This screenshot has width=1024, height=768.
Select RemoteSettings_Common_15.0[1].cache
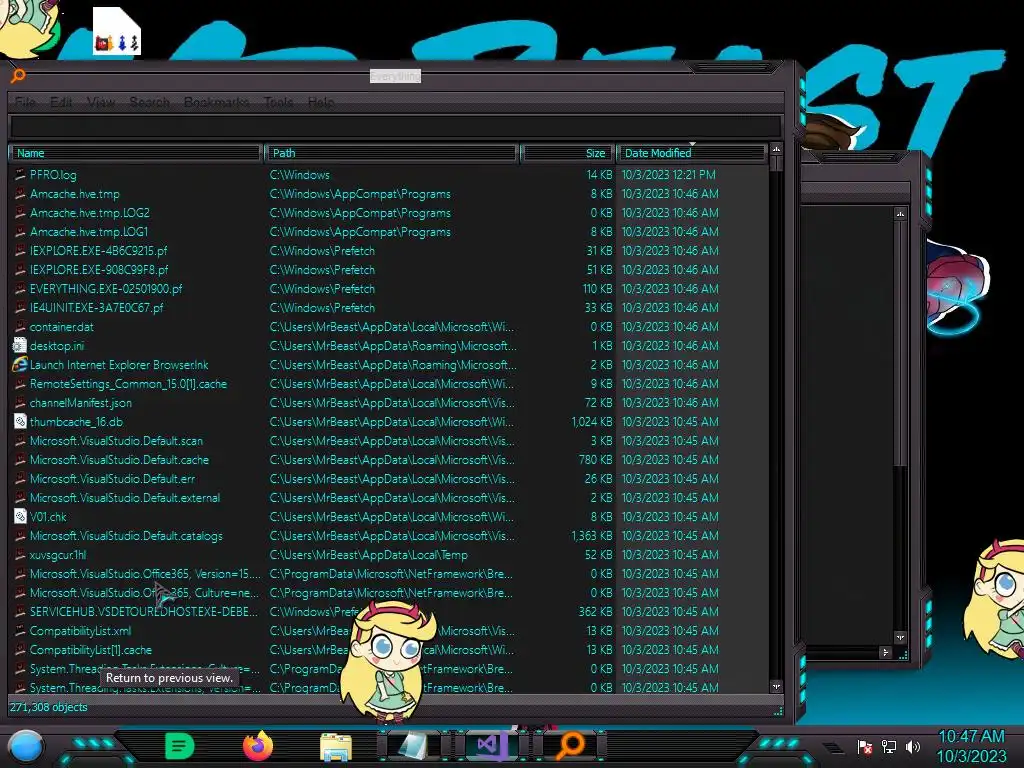[129, 383]
